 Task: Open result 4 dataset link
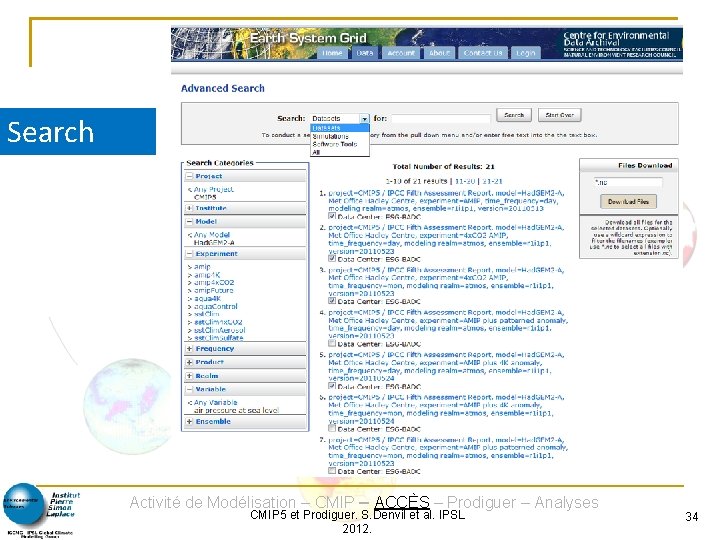pyautogui.click(x=448, y=324)
